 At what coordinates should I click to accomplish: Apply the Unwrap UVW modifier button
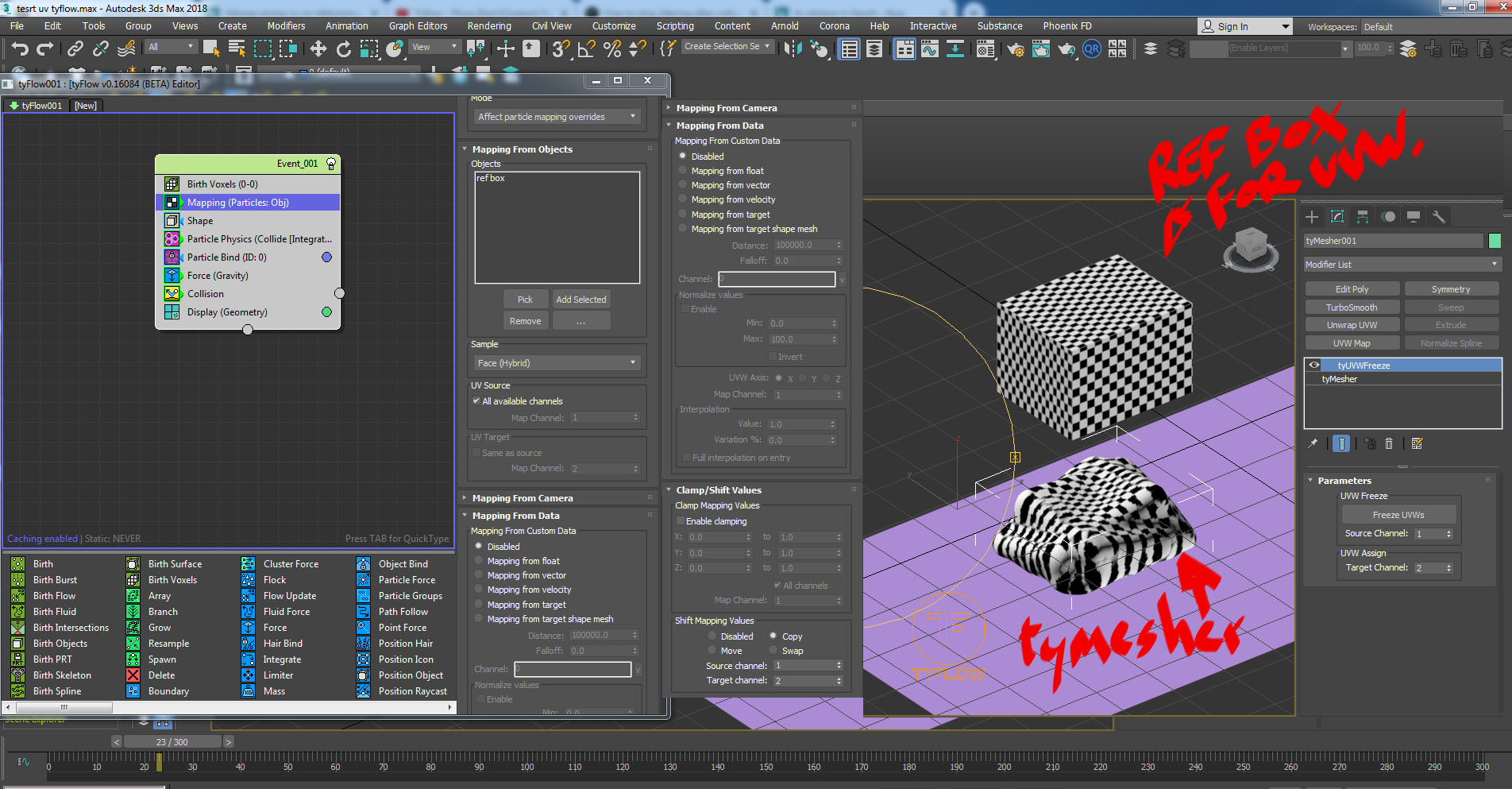click(x=1352, y=325)
